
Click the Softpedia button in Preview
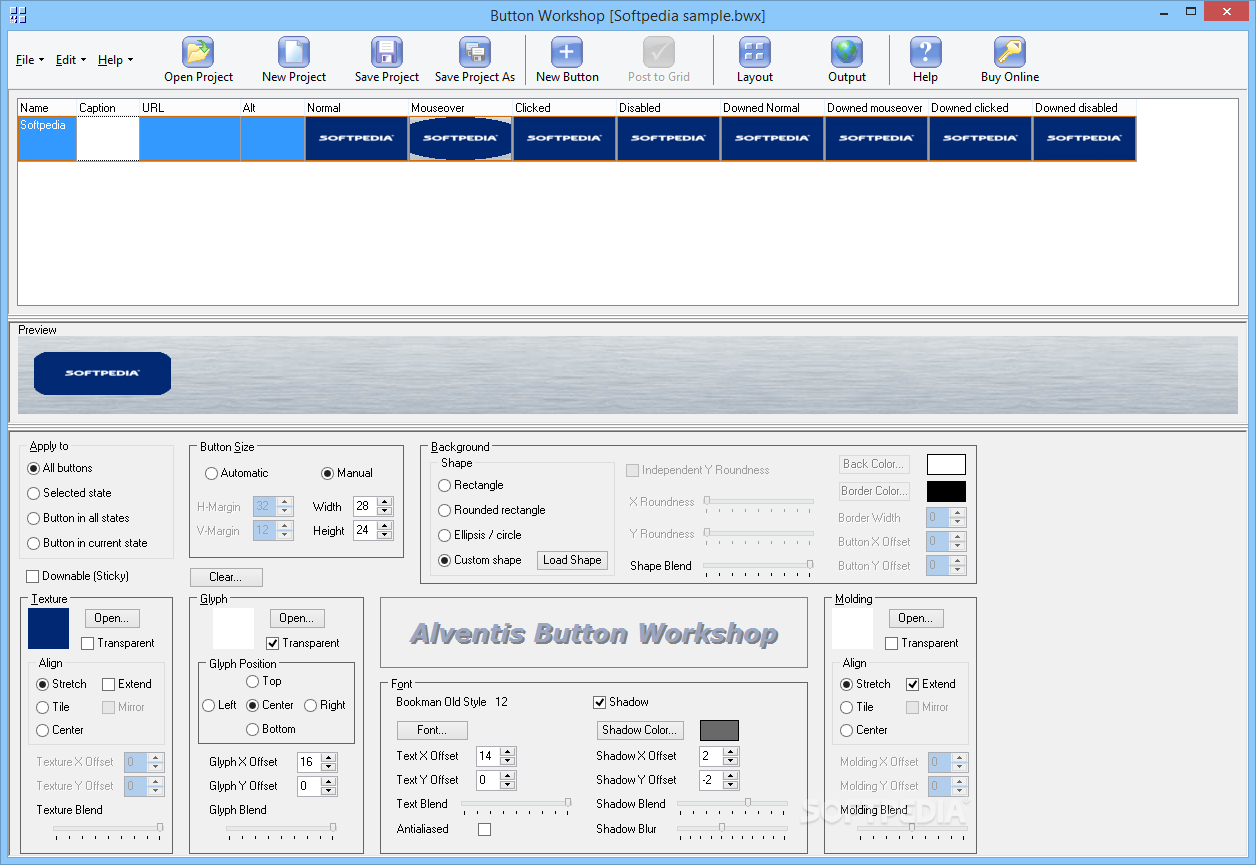(x=103, y=373)
